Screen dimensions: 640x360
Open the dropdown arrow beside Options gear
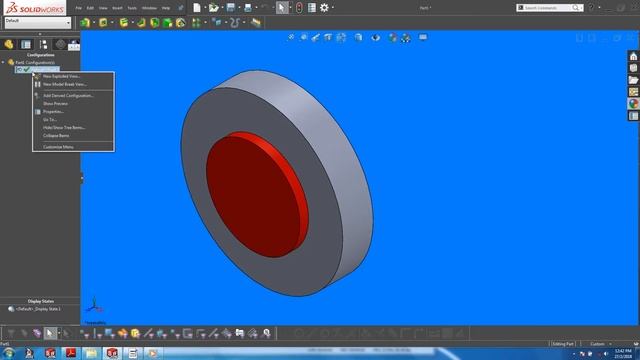tap(333, 7)
